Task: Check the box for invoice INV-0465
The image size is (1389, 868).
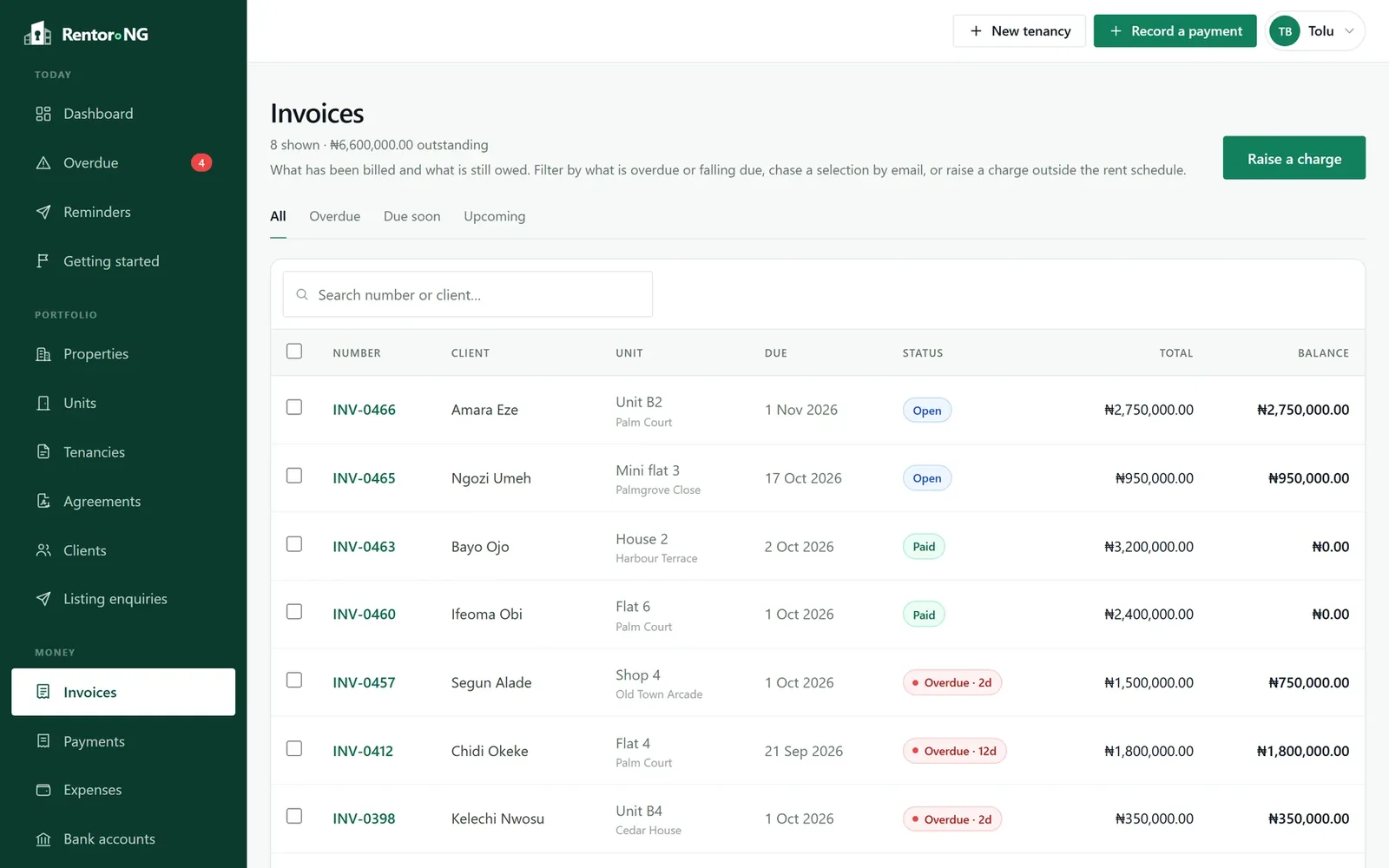Action: pos(294,476)
